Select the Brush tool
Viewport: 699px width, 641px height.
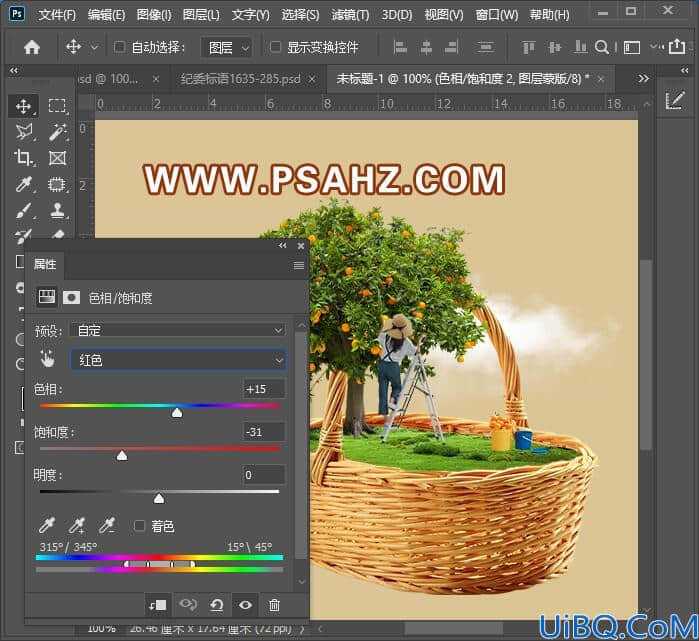[23, 210]
